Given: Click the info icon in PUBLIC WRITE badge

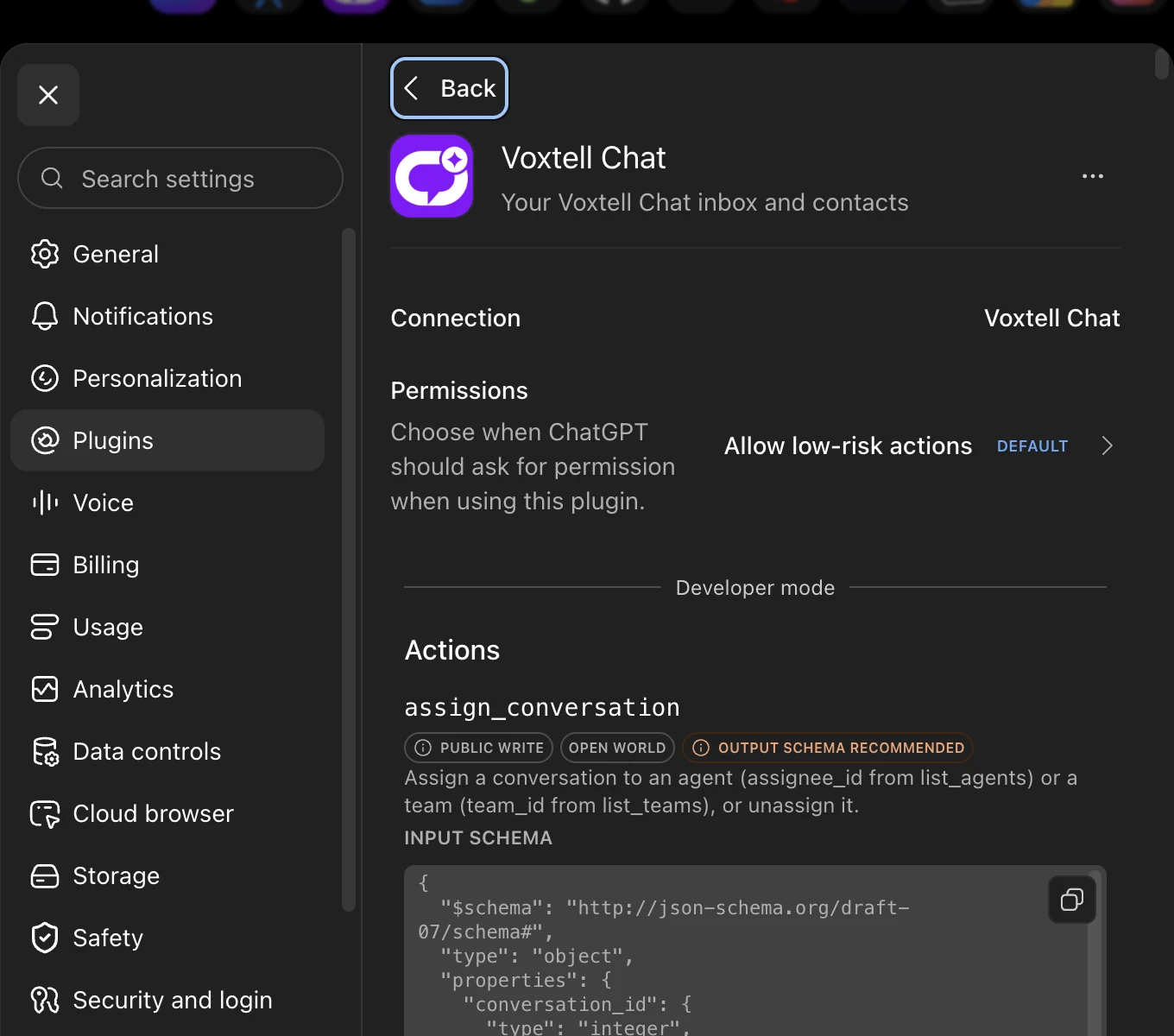Looking at the screenshot, I should (423, 748).
